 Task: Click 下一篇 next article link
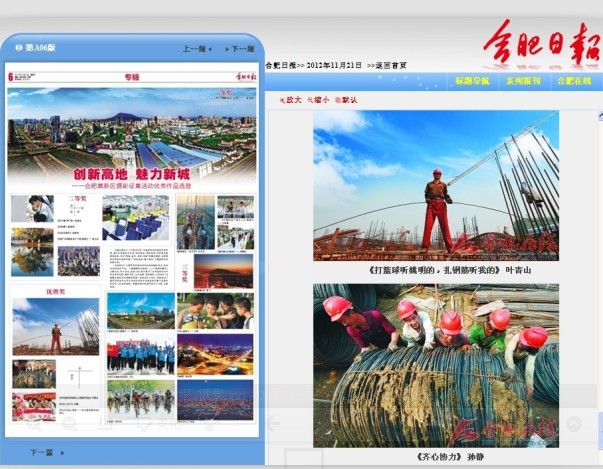coord(42,452)
